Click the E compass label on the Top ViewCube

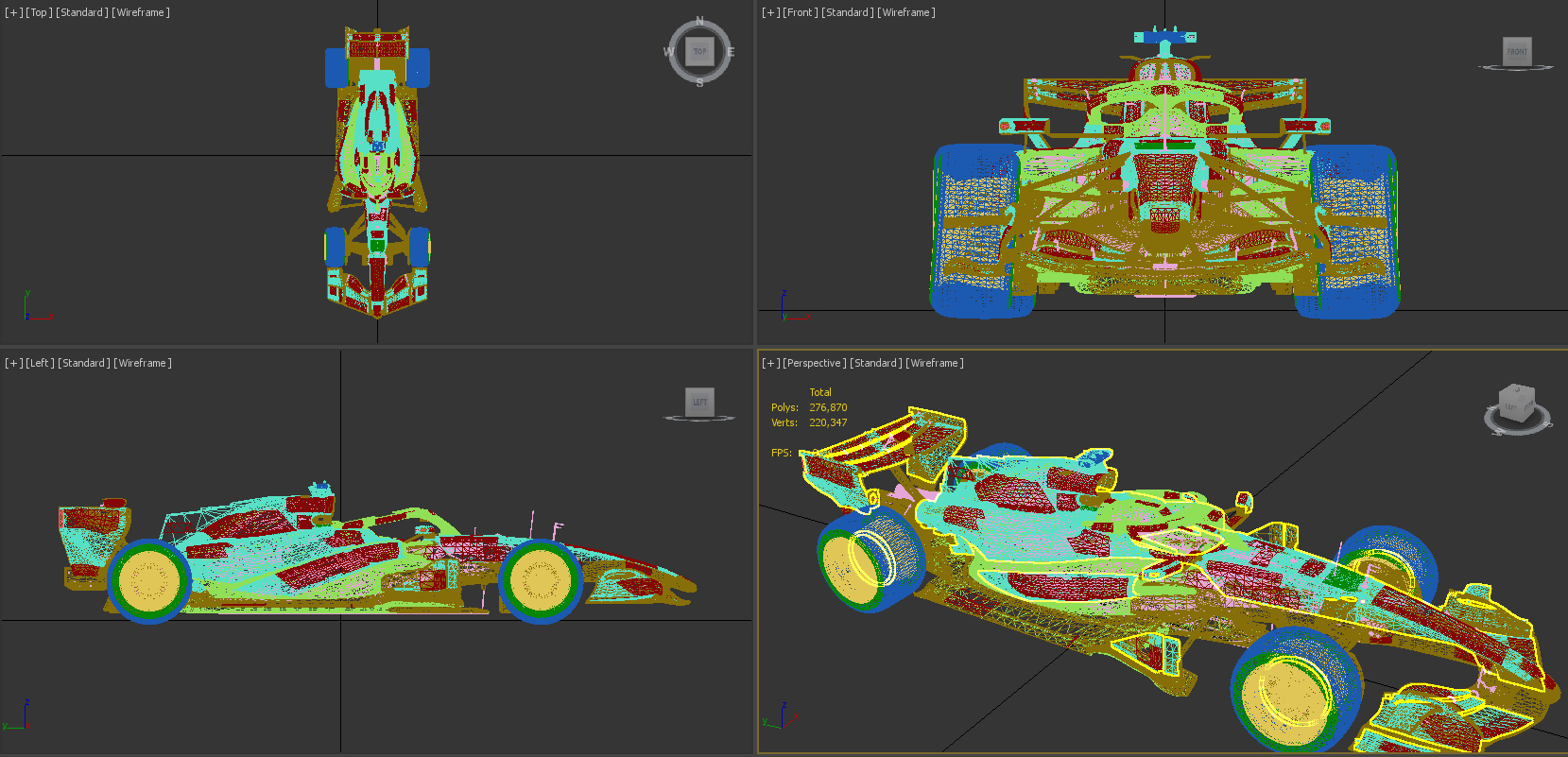pos(731,52)
